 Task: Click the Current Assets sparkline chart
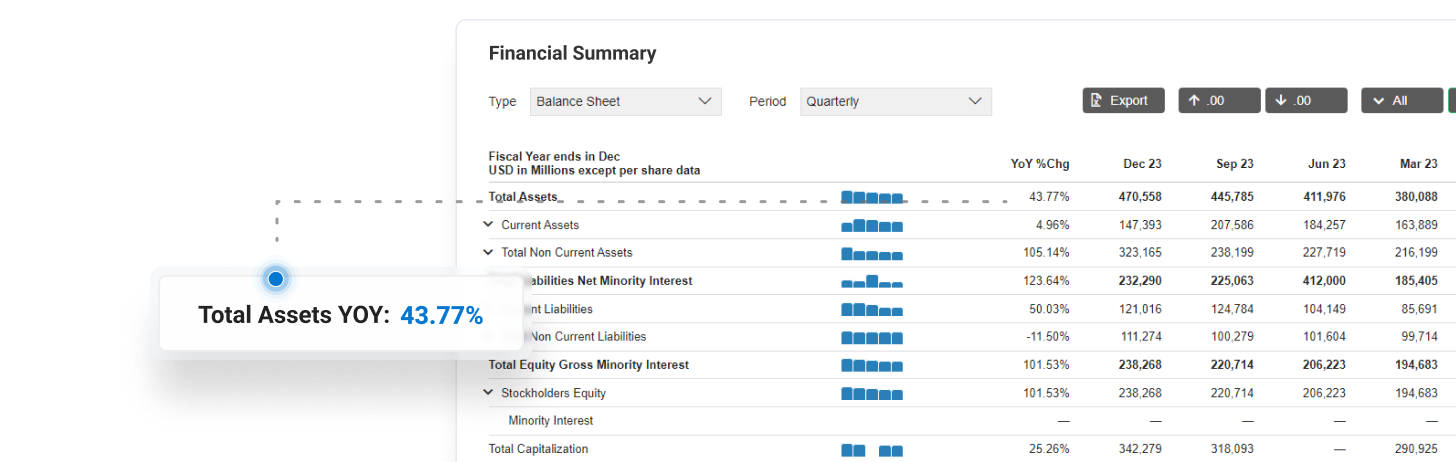872,225
